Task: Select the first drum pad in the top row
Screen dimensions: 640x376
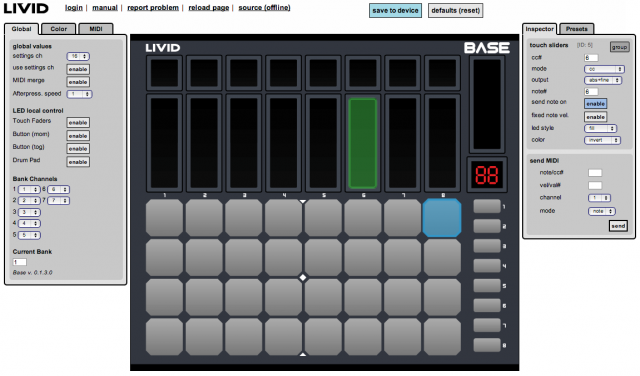Action: 164,218
